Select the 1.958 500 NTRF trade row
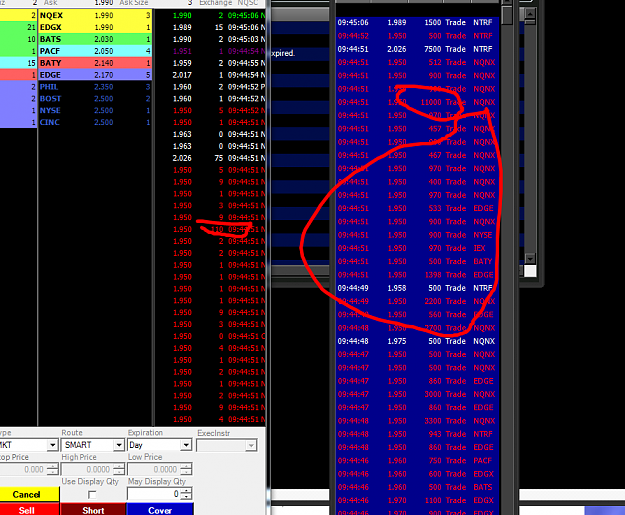This screenshot has height=515, width=625. (x=418, y=288)
